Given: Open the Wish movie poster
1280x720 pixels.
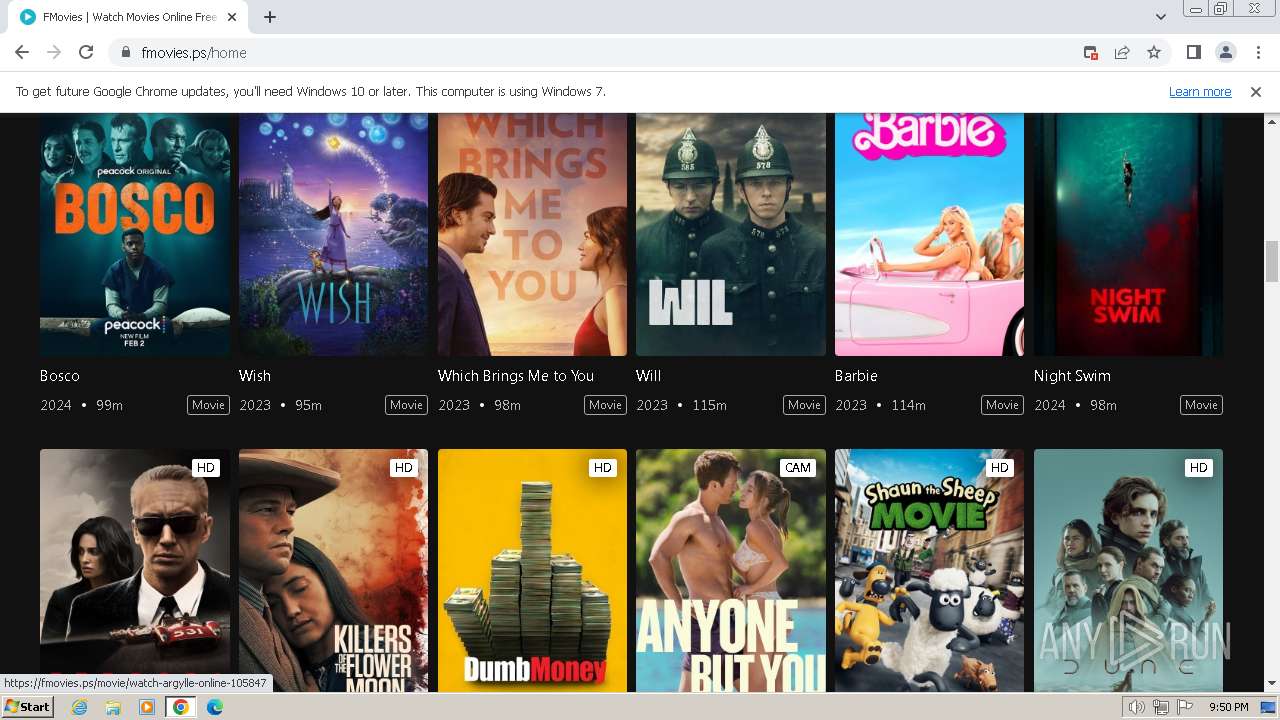Looking at the screenshot, I should (x=333, y=234).
